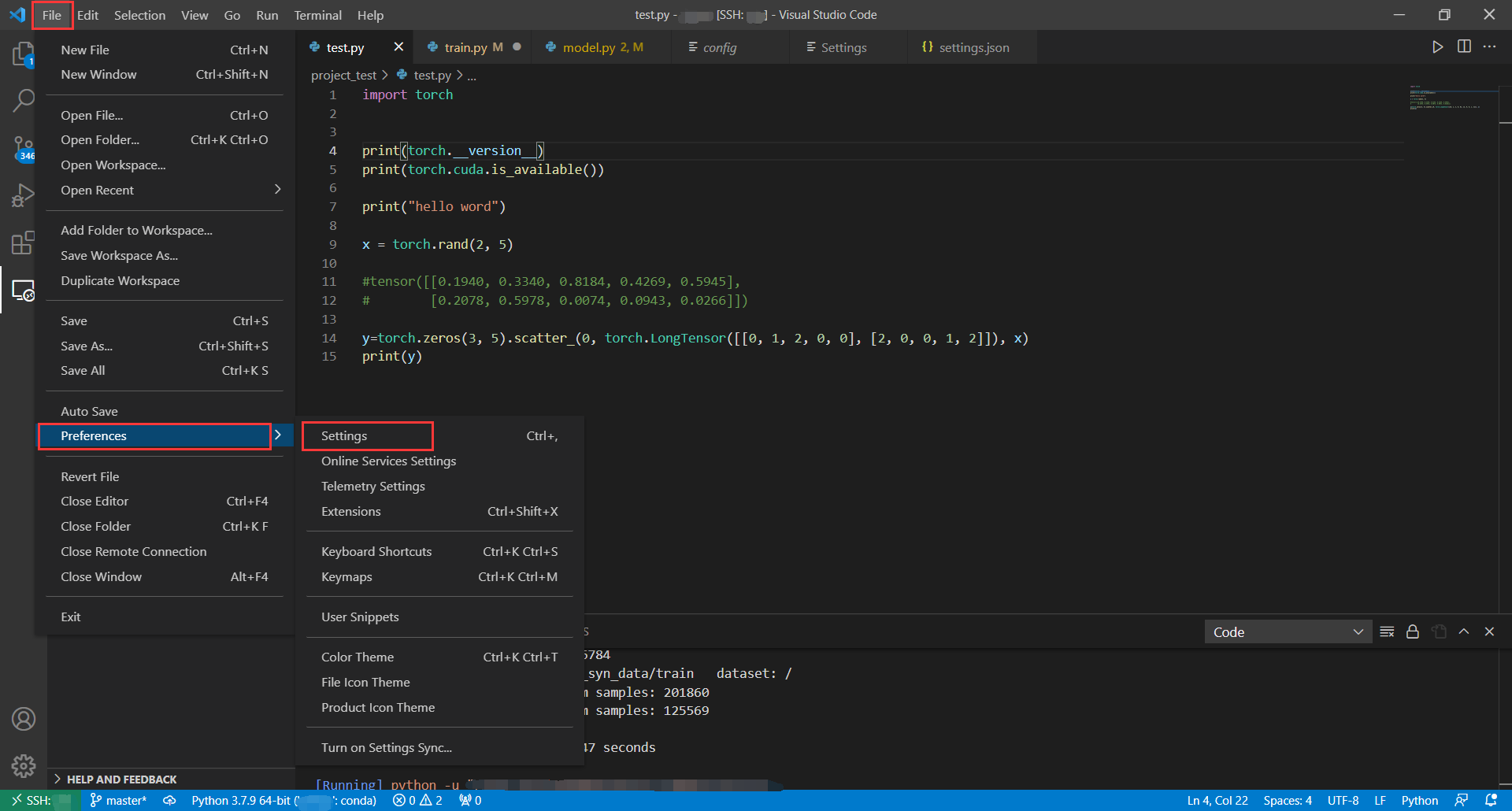The height and width of the screenshot is (811, 1512).
Task: Open notifications bell icon
Action: coord(1491,800)
